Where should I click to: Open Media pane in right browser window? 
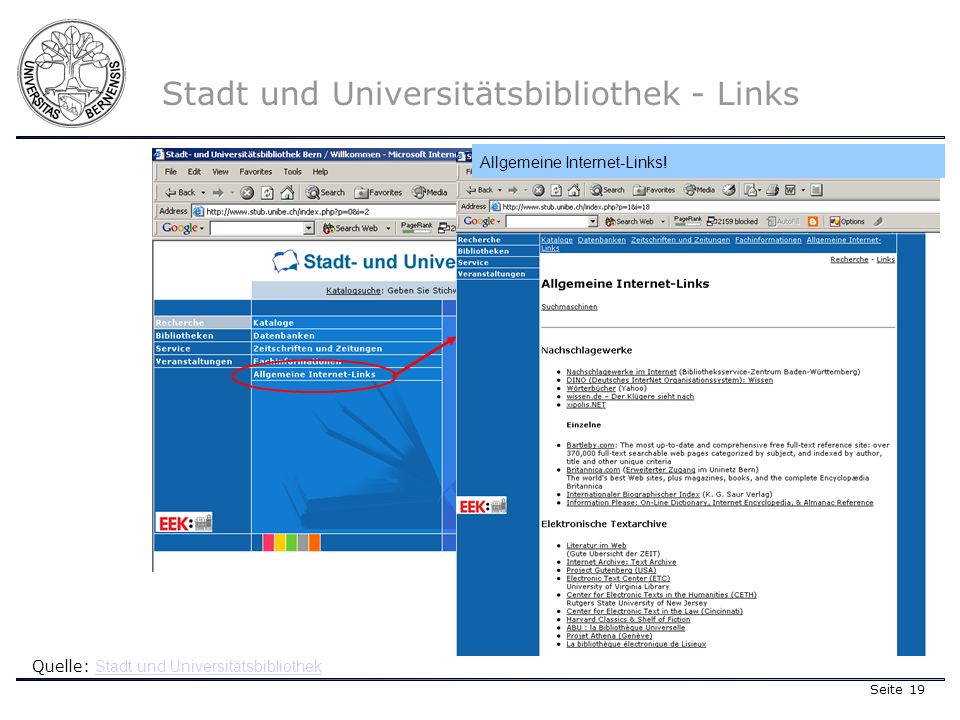(699, 190)
